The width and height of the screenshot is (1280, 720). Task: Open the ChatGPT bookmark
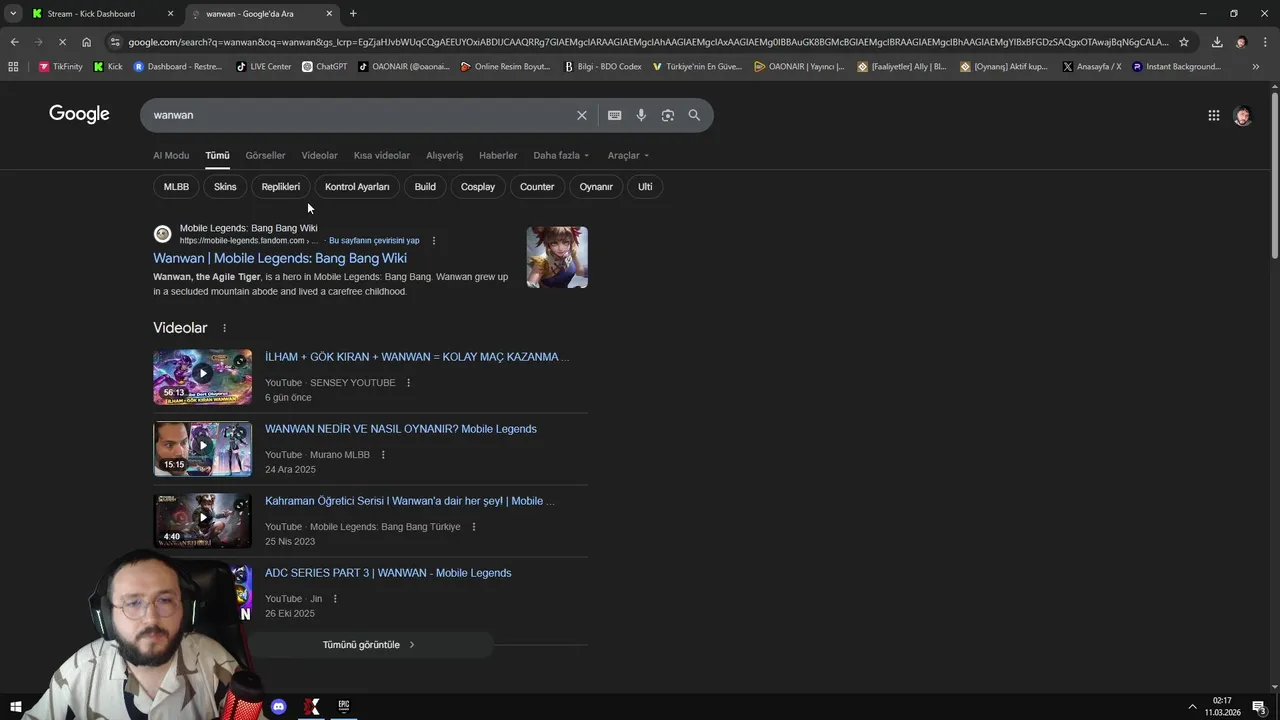point(324,67)
